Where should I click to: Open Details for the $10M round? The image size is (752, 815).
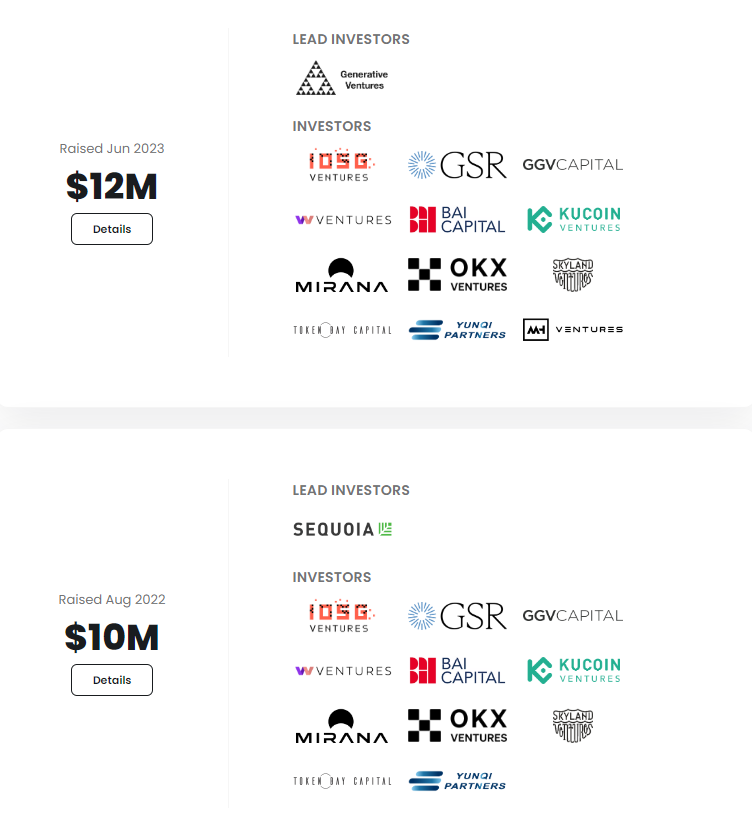112,680
